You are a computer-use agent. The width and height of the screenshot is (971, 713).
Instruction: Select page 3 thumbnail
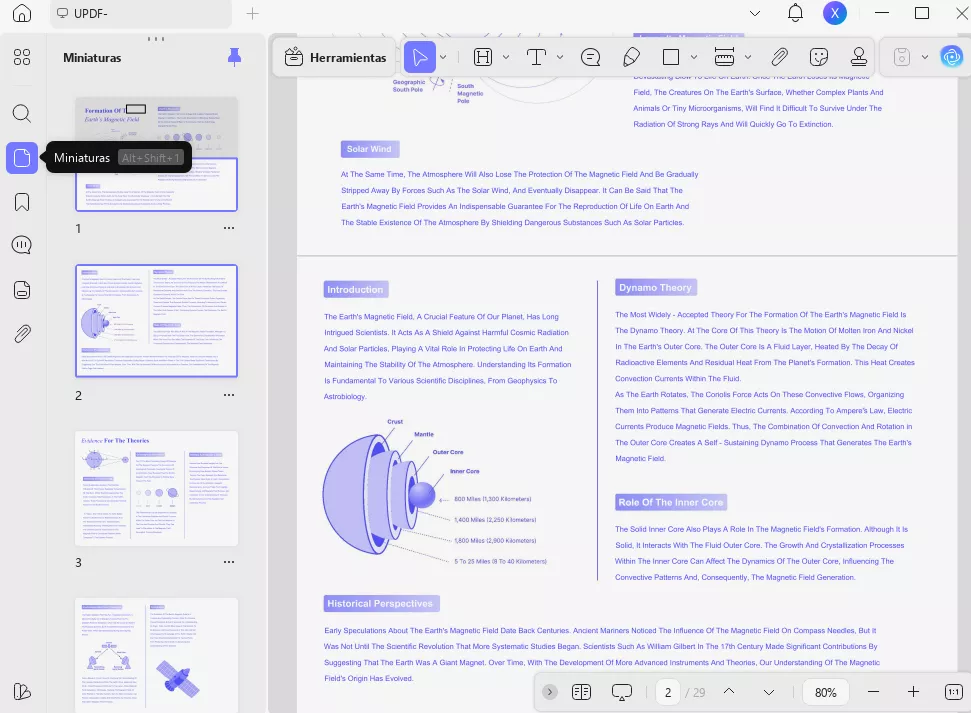157,488
